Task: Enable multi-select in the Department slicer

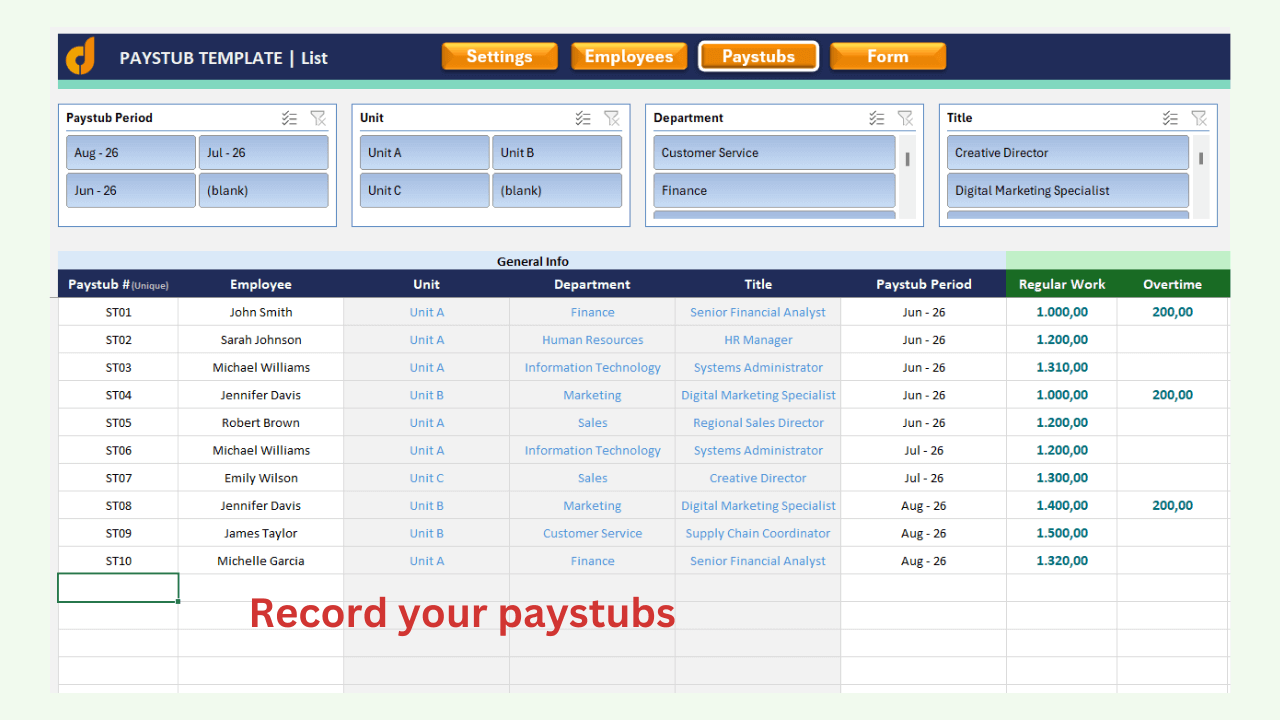Action: 876,117
